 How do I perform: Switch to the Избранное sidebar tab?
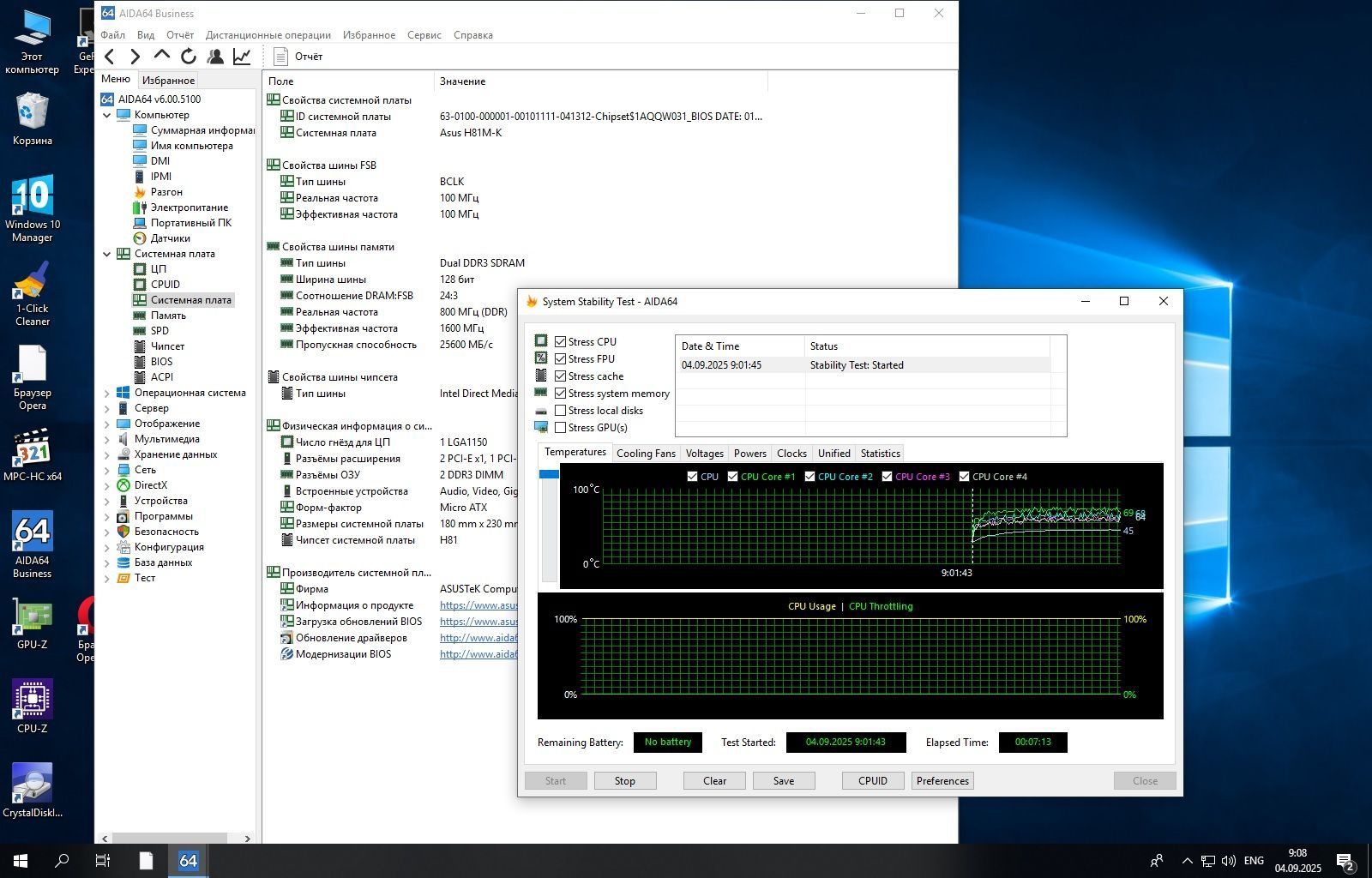(x=168, y=80)
